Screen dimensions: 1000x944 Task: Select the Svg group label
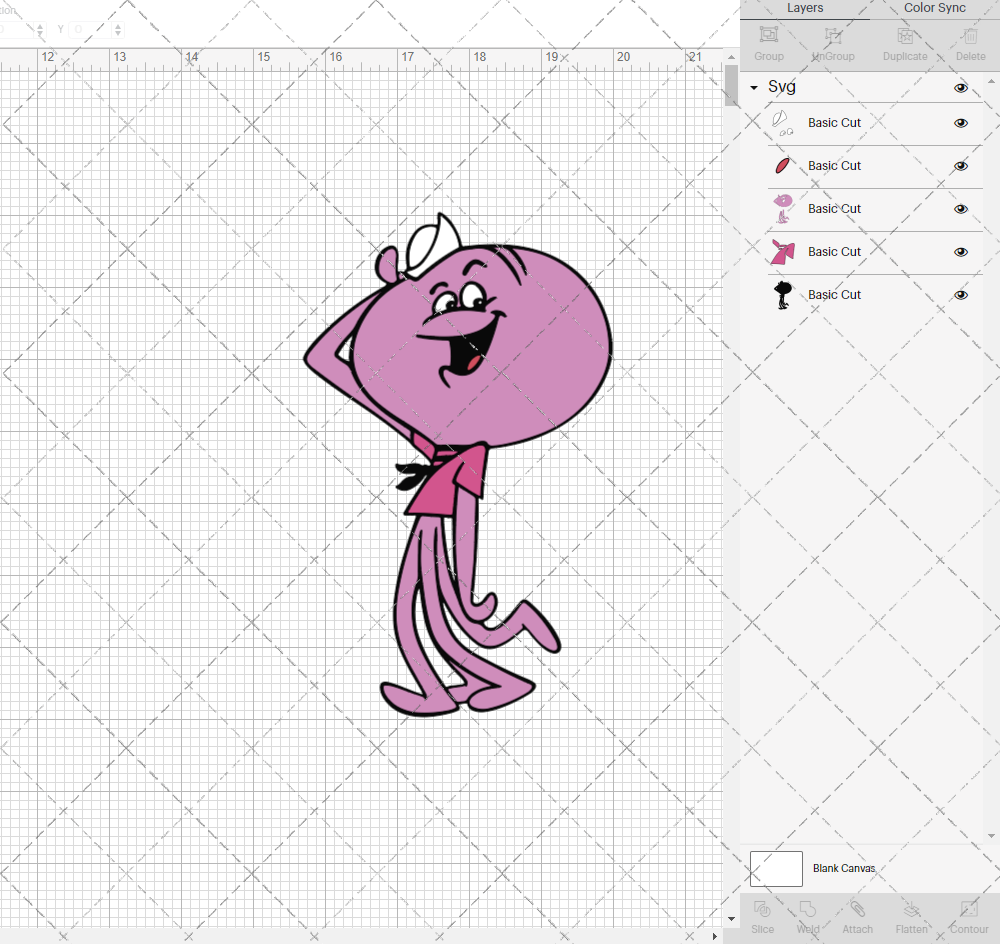(x=781, y=87)
